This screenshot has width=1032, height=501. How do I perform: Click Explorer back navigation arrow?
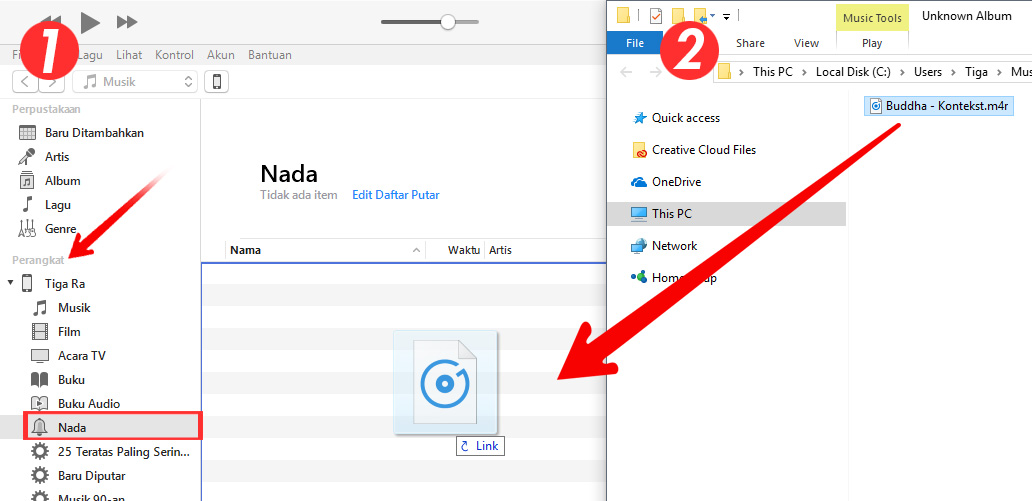pos(627,72)
